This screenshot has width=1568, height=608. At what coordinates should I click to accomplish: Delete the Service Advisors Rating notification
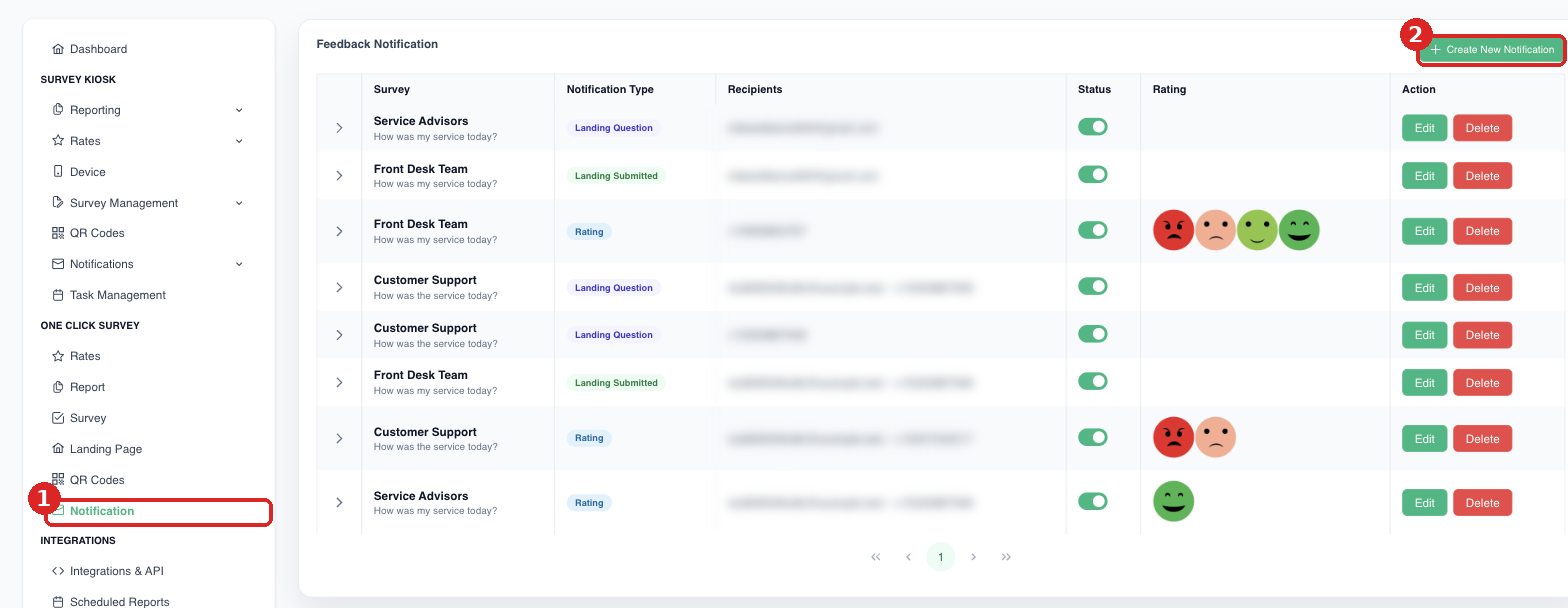pos(1482,502)
